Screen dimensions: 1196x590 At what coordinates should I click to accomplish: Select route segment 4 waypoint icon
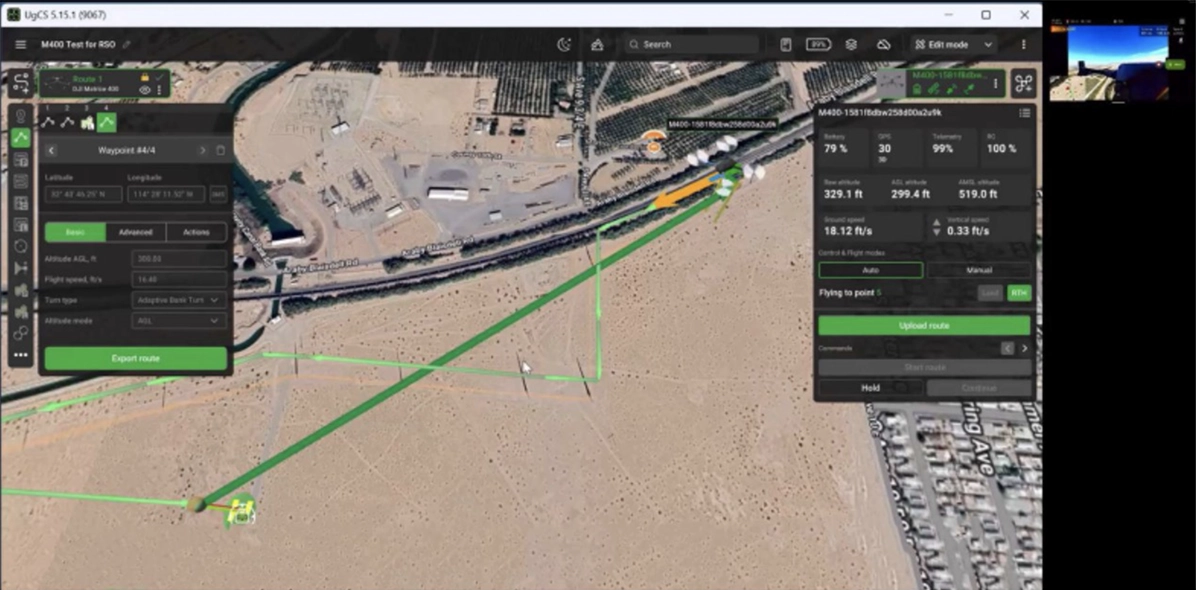[x=107, y=122]
